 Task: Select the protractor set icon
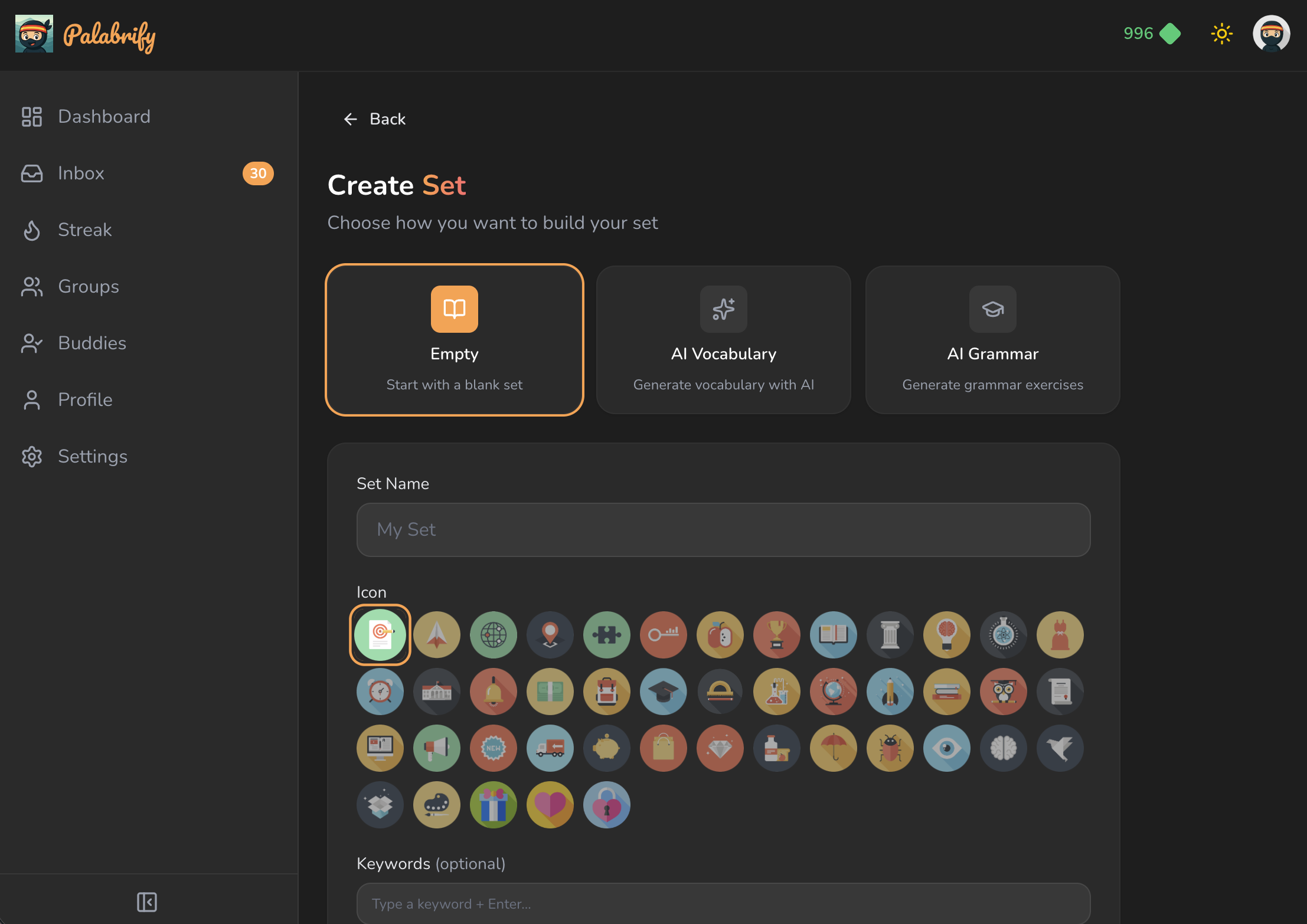click(720, 692)
